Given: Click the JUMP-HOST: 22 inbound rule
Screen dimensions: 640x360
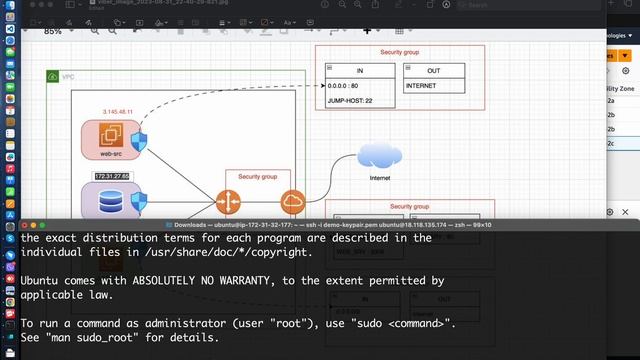Looking at the screenshot, I should (x=350, y=100).
